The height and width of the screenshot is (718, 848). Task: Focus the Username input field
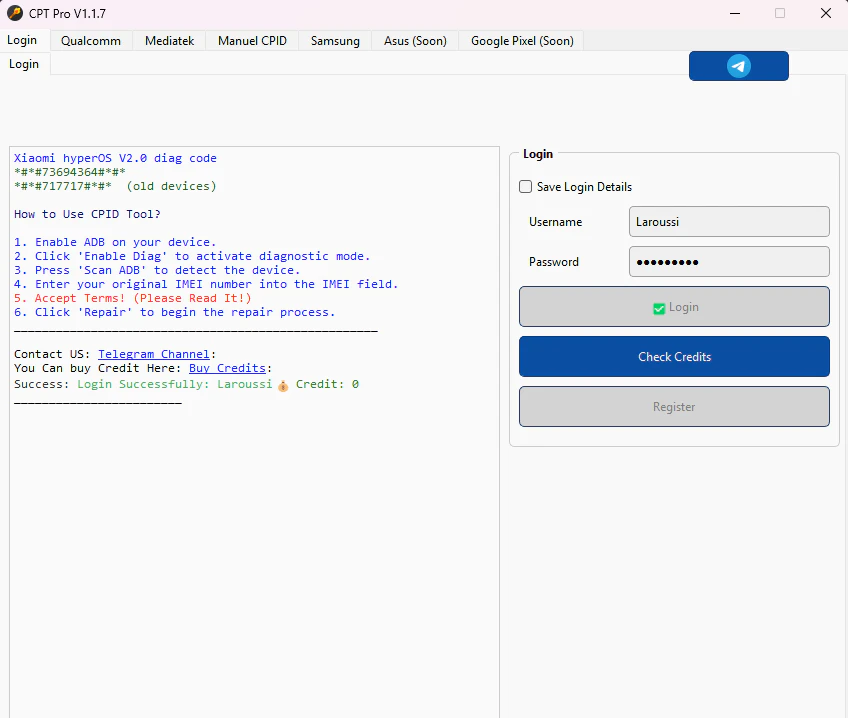tap(729, 222)
